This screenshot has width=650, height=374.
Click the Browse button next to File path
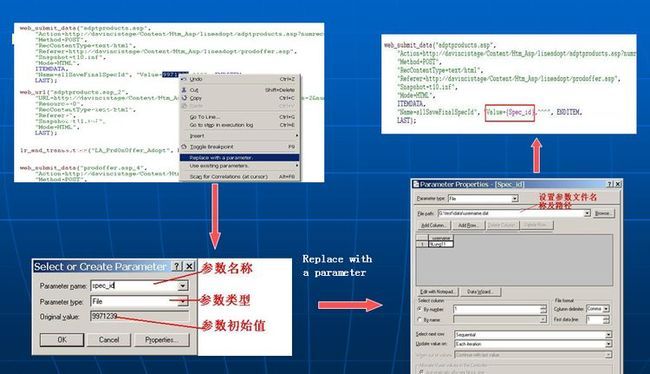click(603, 213)
